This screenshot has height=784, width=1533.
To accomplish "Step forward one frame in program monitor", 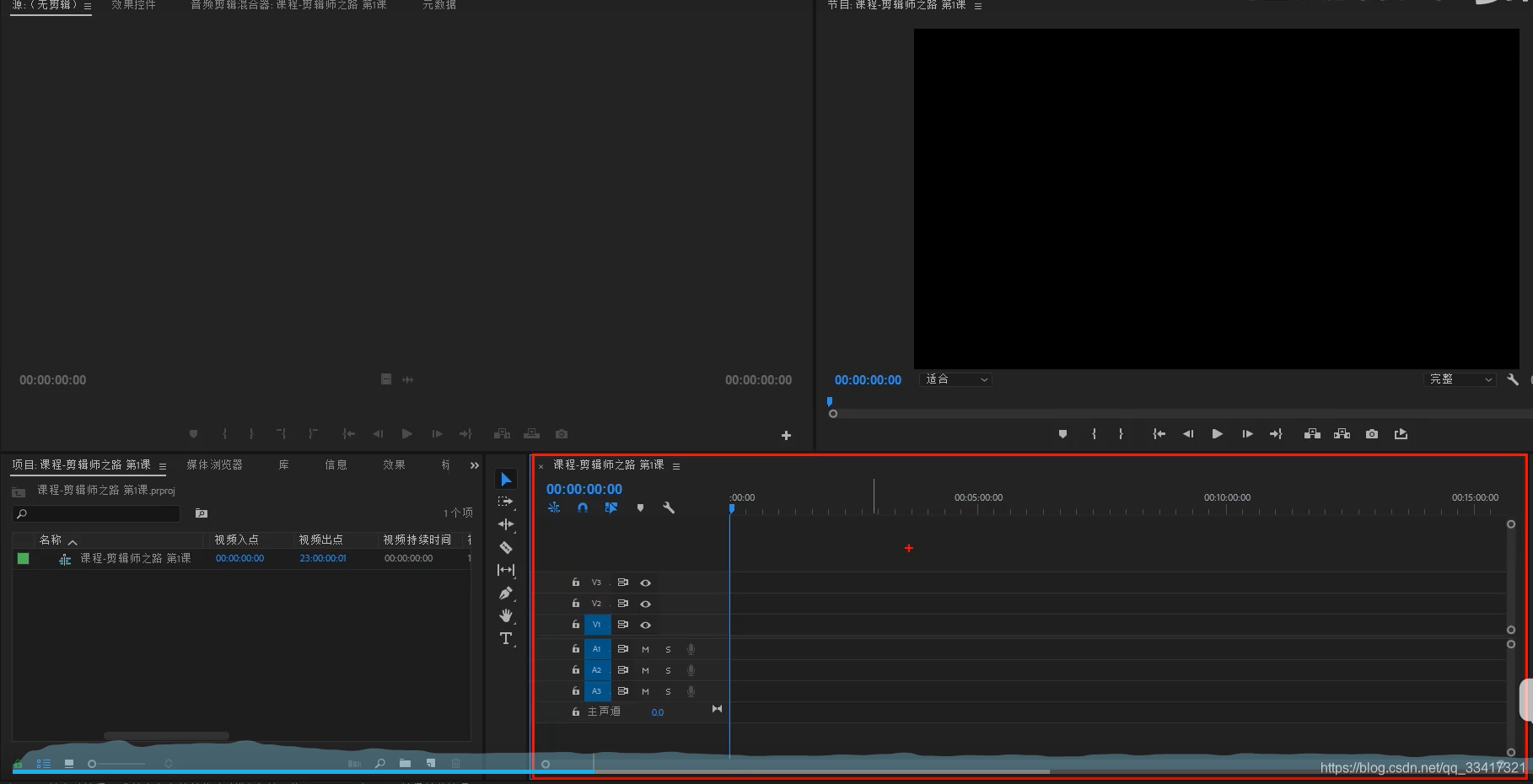I will tap(1247, 434).
